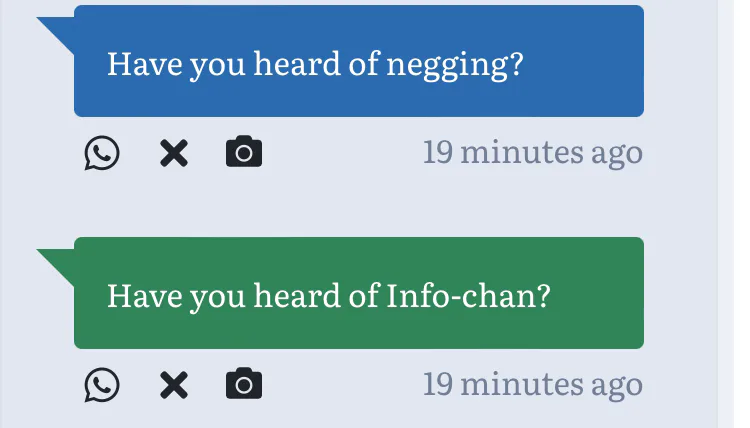Click the timestamp under the negging message
This screenshot has width=750, height=428.
click(x=532, y=153)
